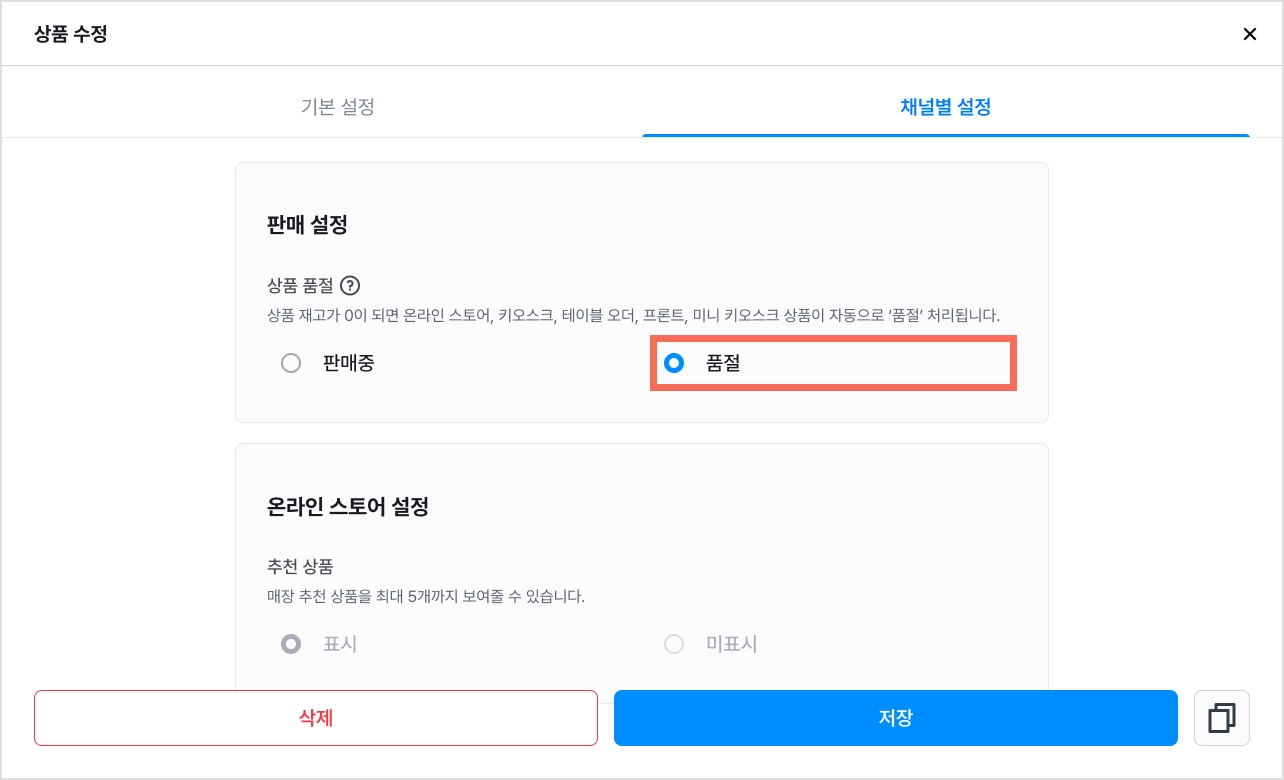Screen dimensions: 1284x780
Task: Select the 판매중 radio button
Action: [291, 363]
